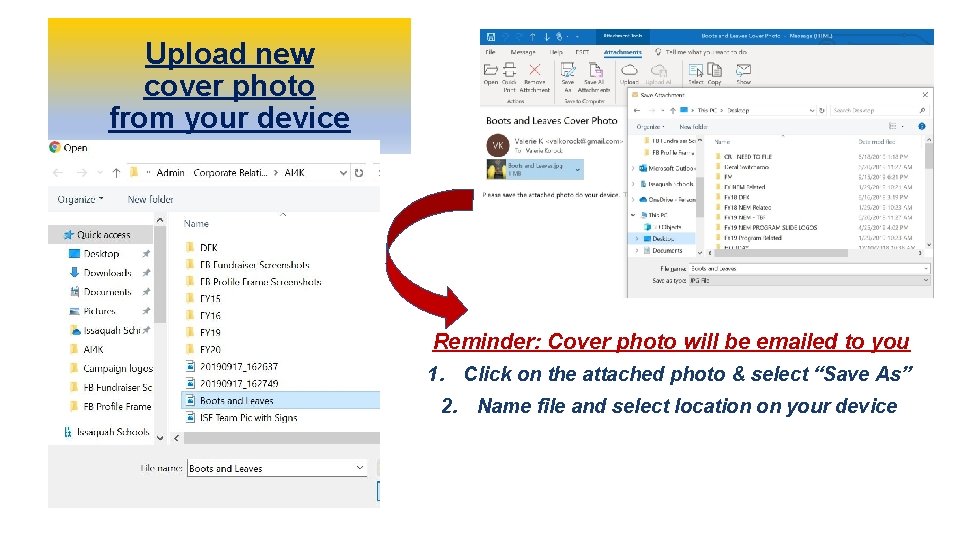Click New folder in Save Attachment dialog

(693, 127)
